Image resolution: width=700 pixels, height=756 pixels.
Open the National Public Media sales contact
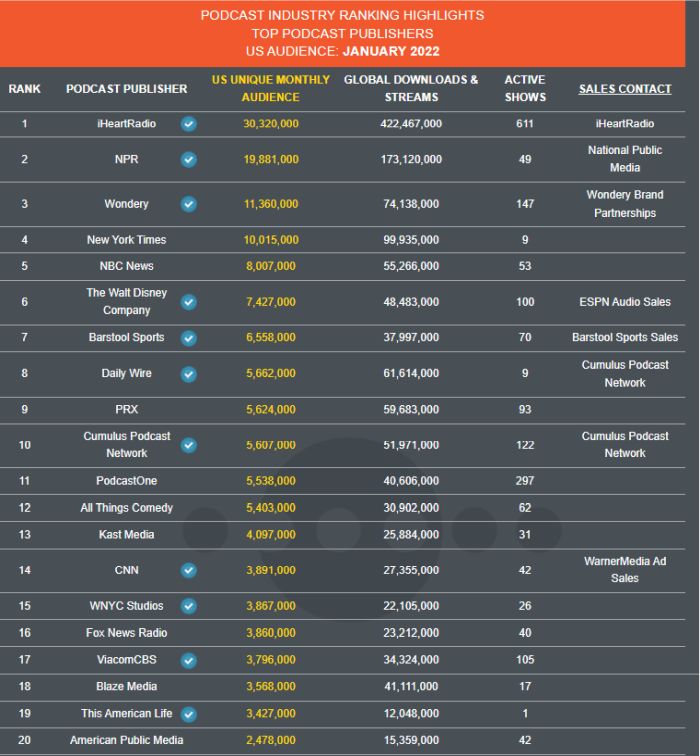[625, 159]
